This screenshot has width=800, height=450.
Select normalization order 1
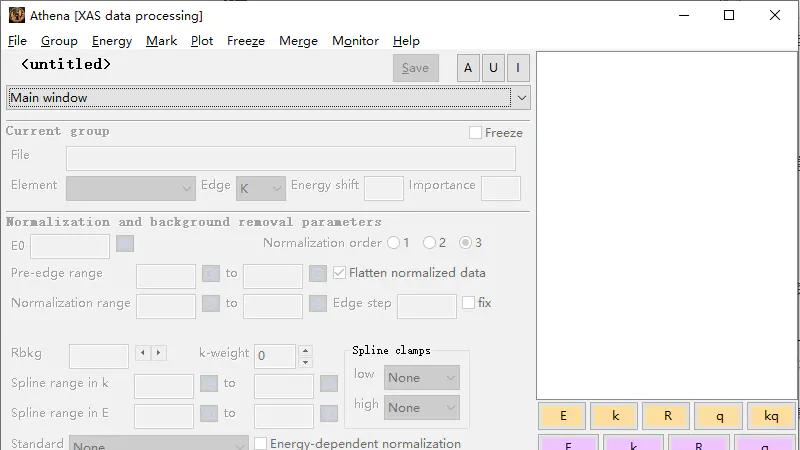click(393, 243)
